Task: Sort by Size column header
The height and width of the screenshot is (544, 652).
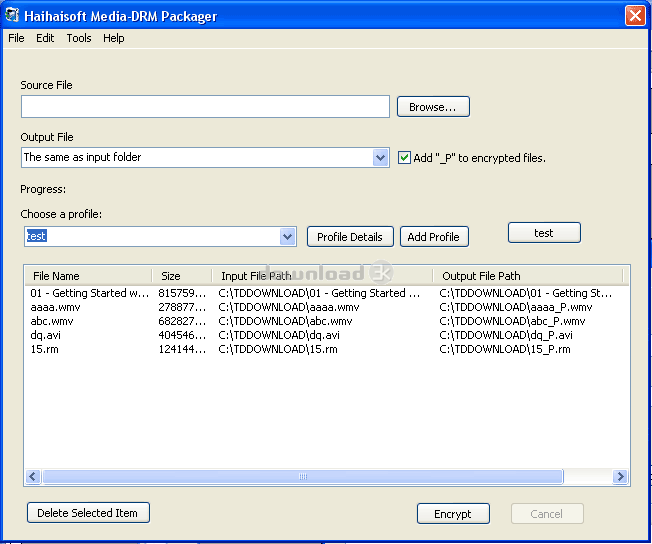Action: coord(182,276)
